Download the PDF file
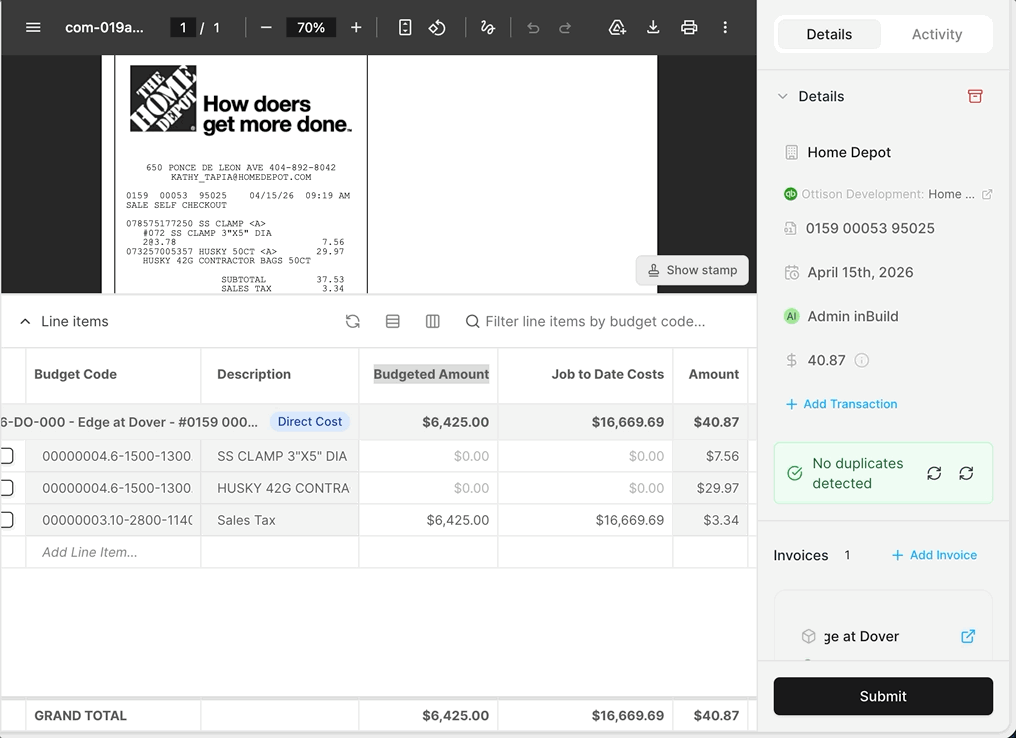 653,27
